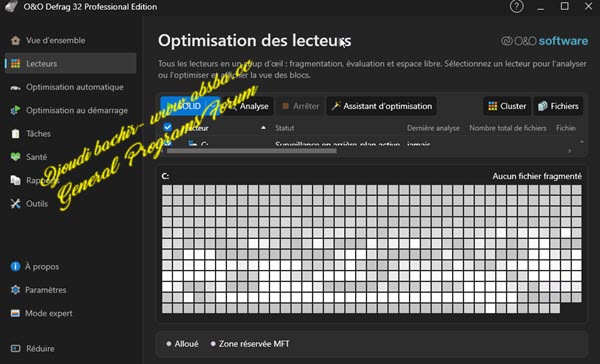Click the Cluster colored grid icon

[492, 106]
